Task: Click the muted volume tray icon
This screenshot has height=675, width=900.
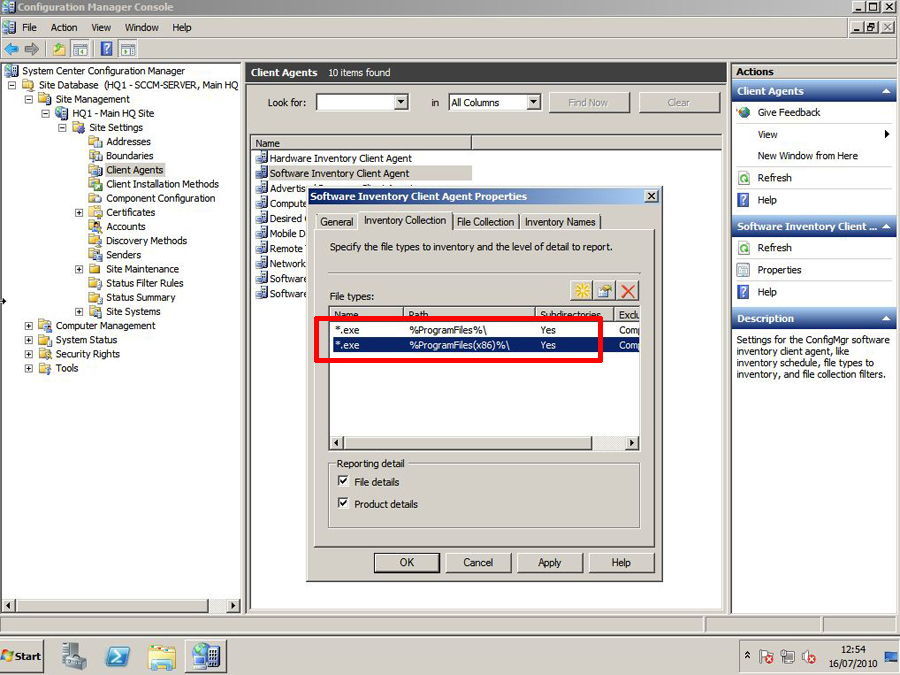Action: point(809,656)
